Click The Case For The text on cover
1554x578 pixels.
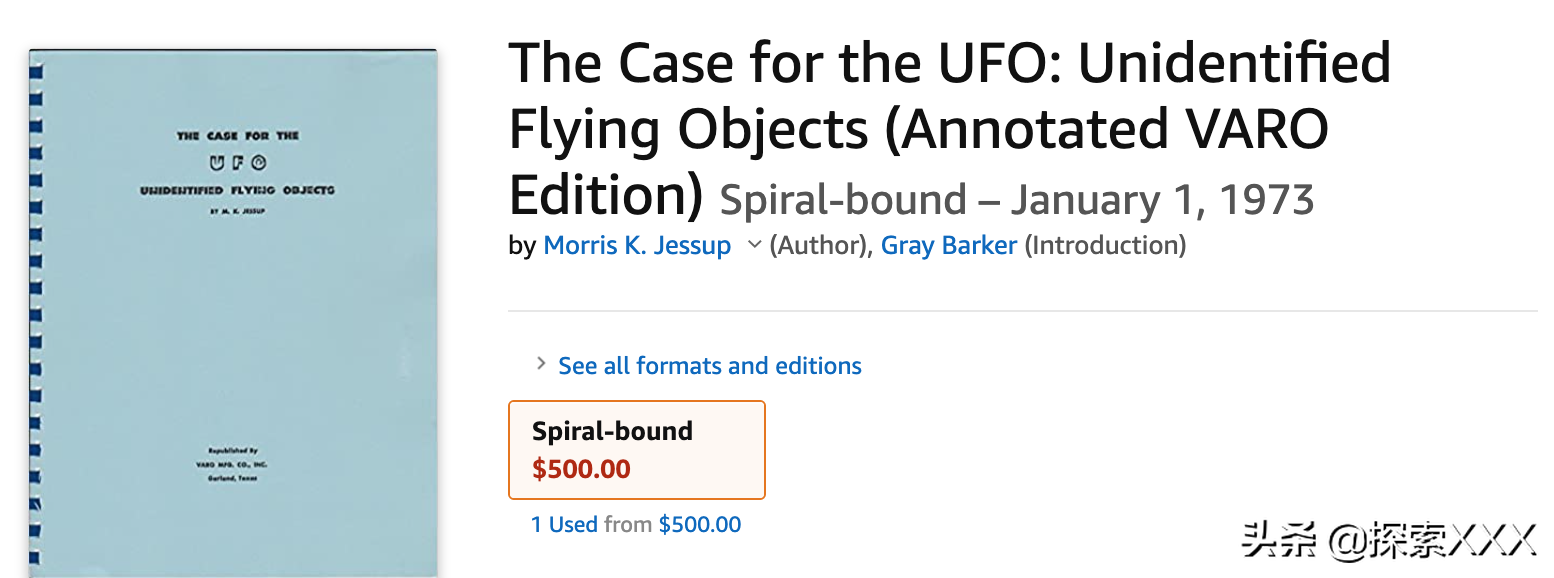pos(238,135)
